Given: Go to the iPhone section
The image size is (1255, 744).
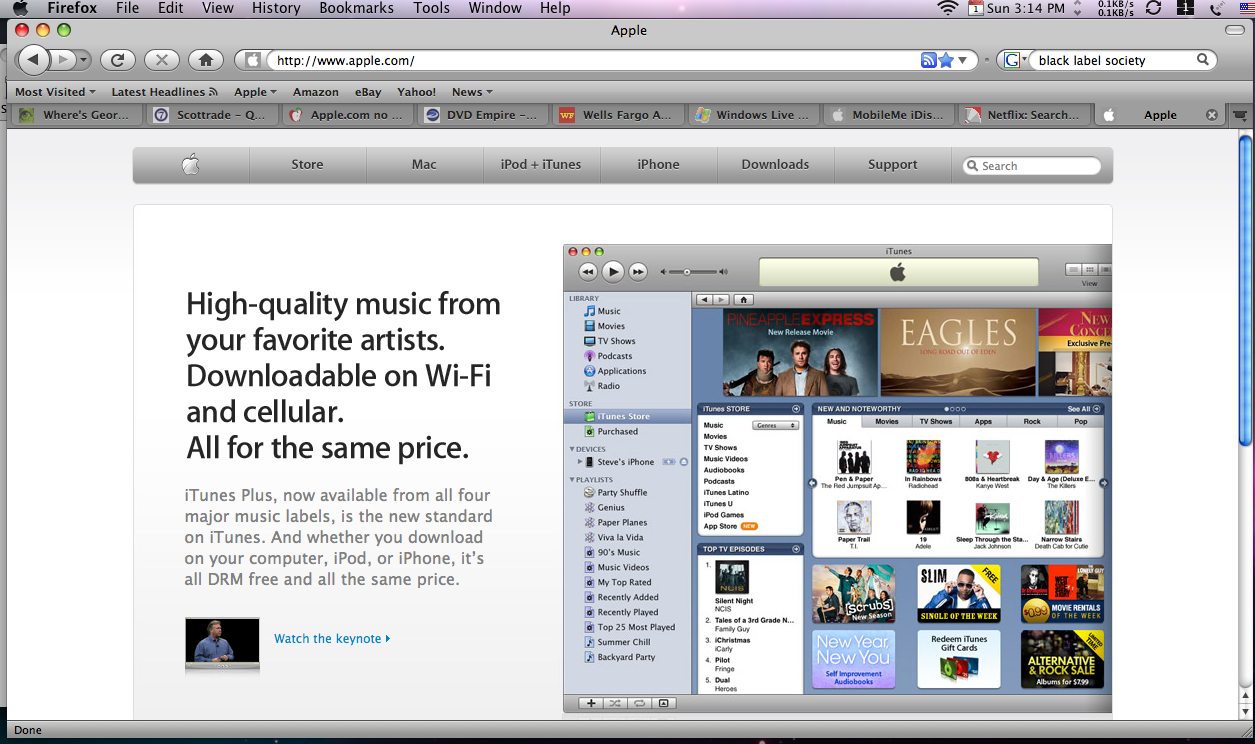Looking at the screenshot, I should coord(658,165).
